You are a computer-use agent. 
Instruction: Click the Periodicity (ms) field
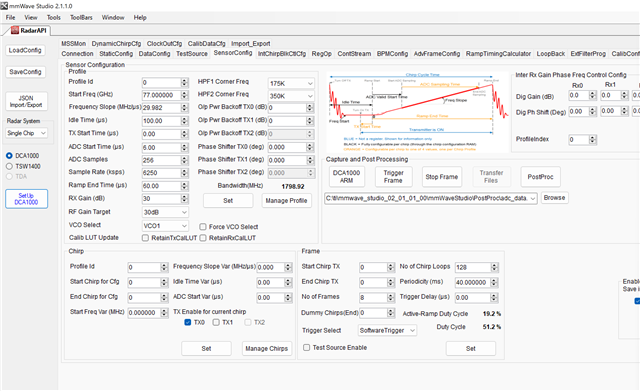[x=473, y=282]
